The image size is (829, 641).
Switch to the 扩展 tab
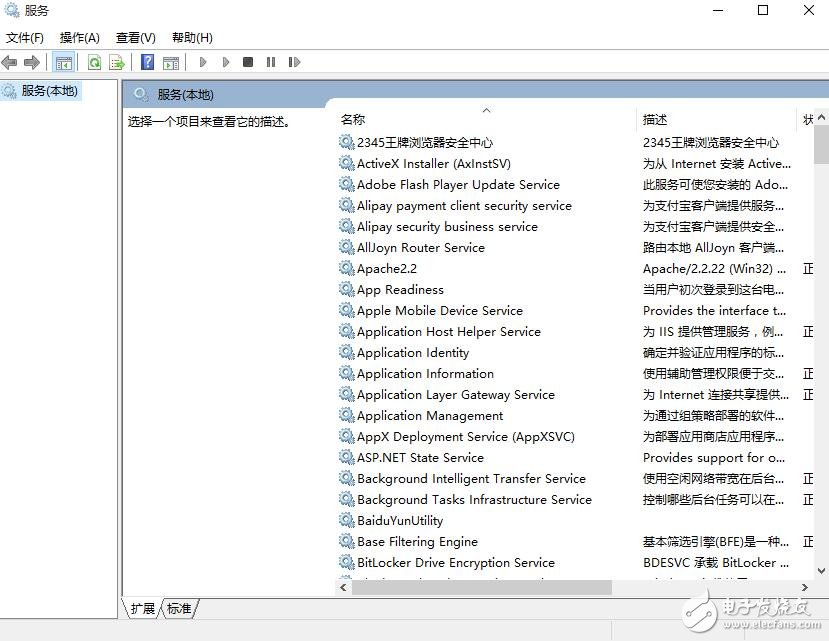pos(142,608)
